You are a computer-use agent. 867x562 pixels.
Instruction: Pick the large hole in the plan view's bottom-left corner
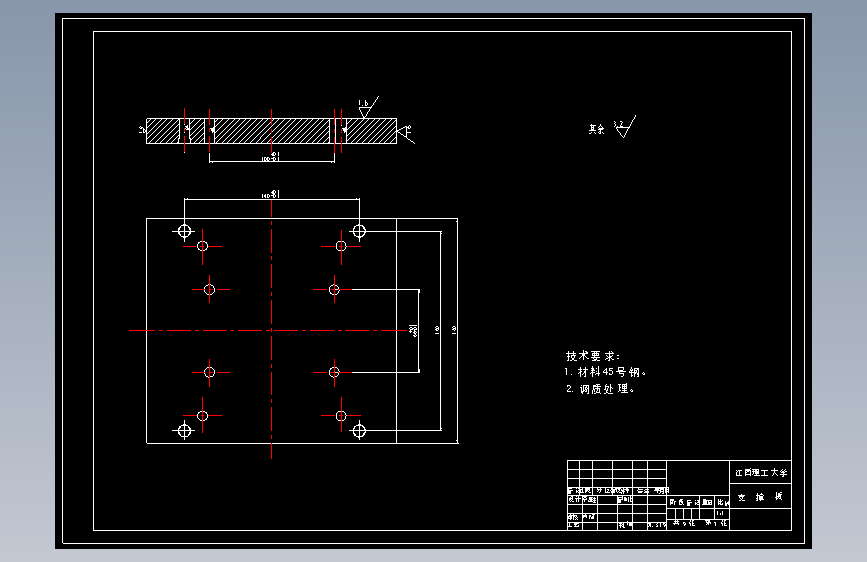point(184,430)
